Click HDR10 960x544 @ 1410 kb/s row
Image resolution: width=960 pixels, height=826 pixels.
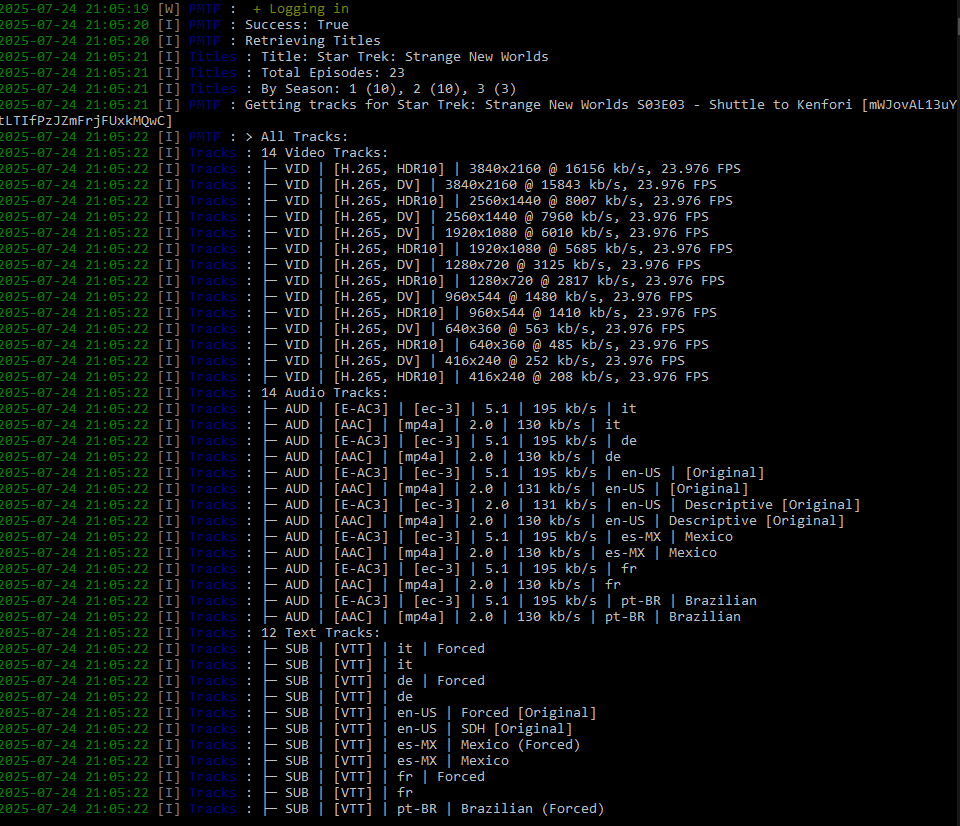(490, 312)
